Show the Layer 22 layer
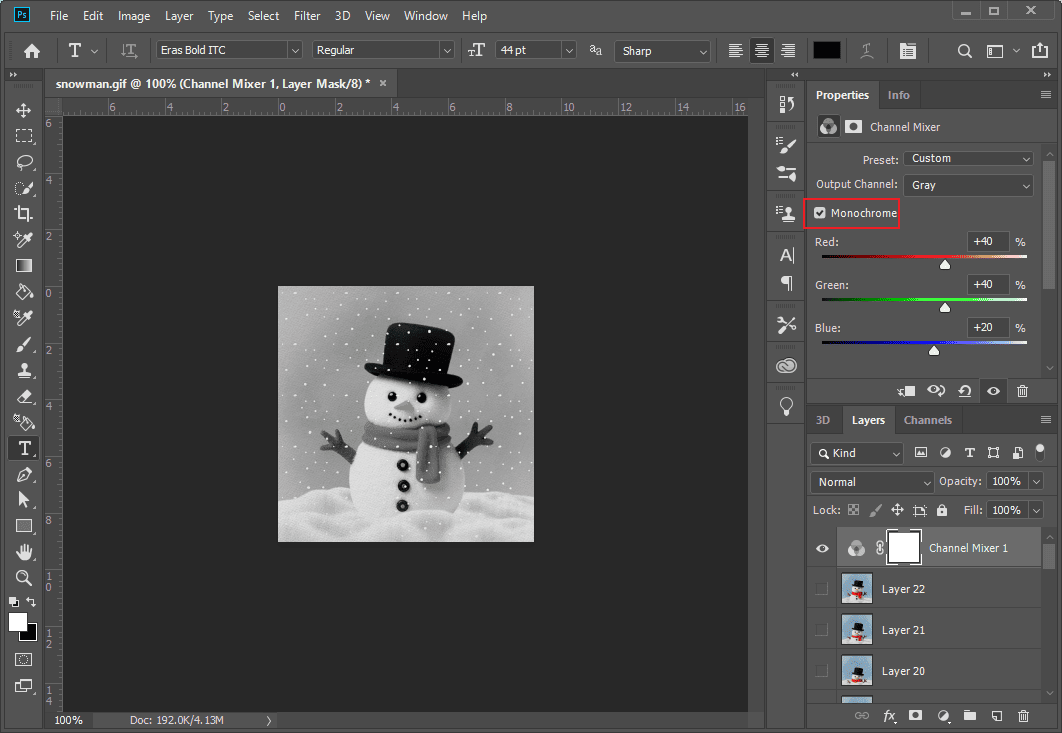Image resolution: width=1062 pixels, height=733 pixels. pos(821,588)
